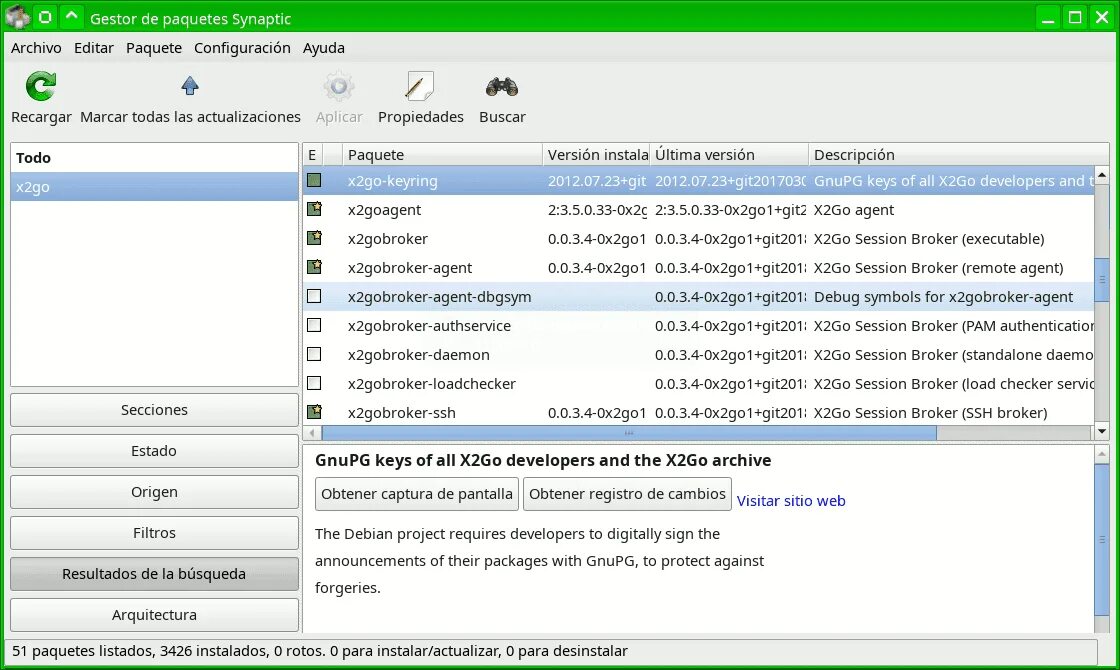
Task: Toggle status box of x2gobroker
Action: click(x=314, y=238)
